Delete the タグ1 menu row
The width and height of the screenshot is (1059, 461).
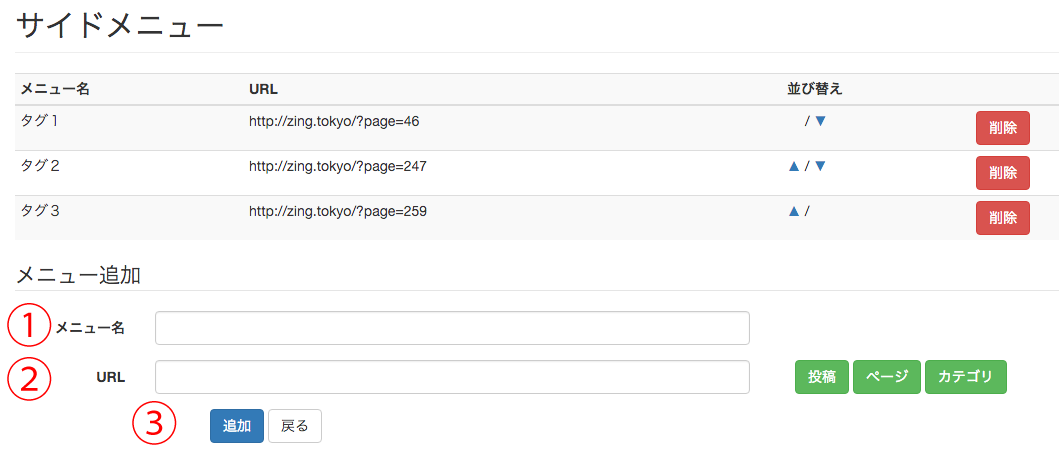click(x=1002, y=128)
